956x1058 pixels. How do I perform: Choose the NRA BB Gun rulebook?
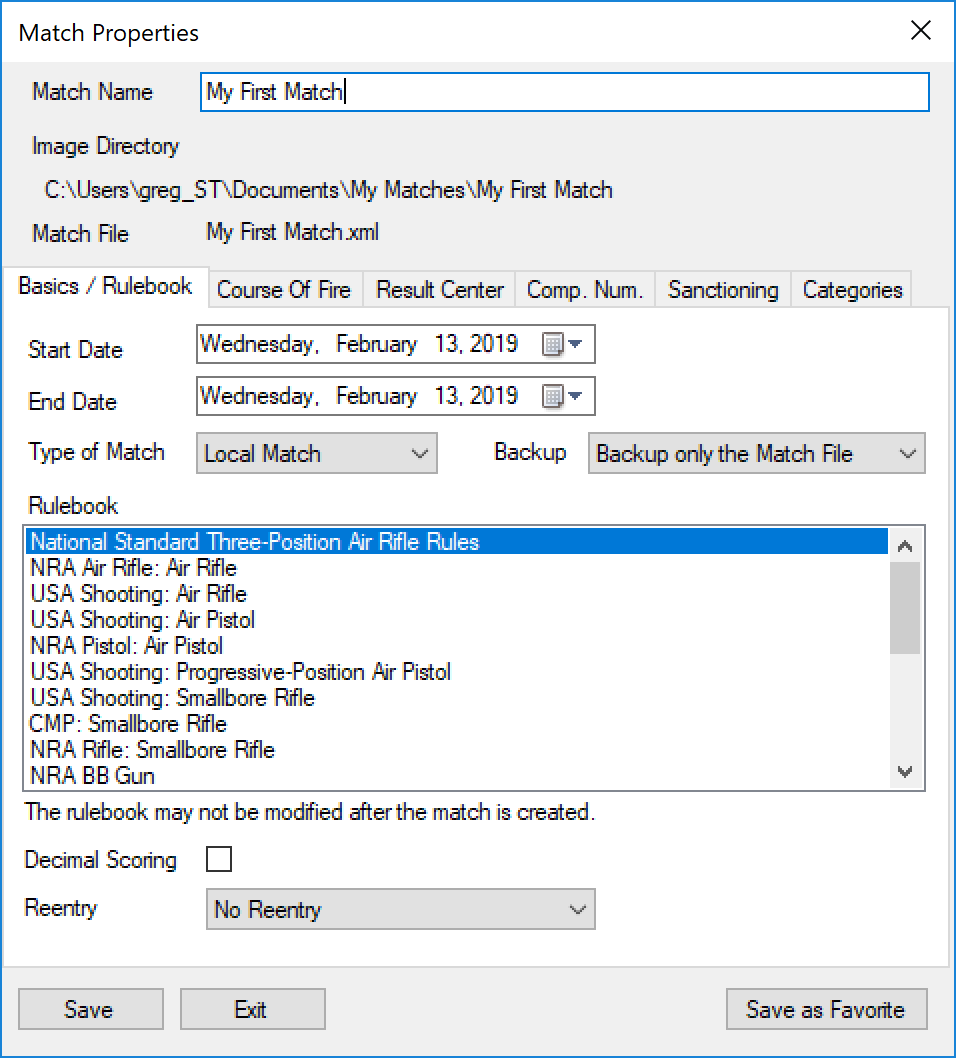pos(93,776)
